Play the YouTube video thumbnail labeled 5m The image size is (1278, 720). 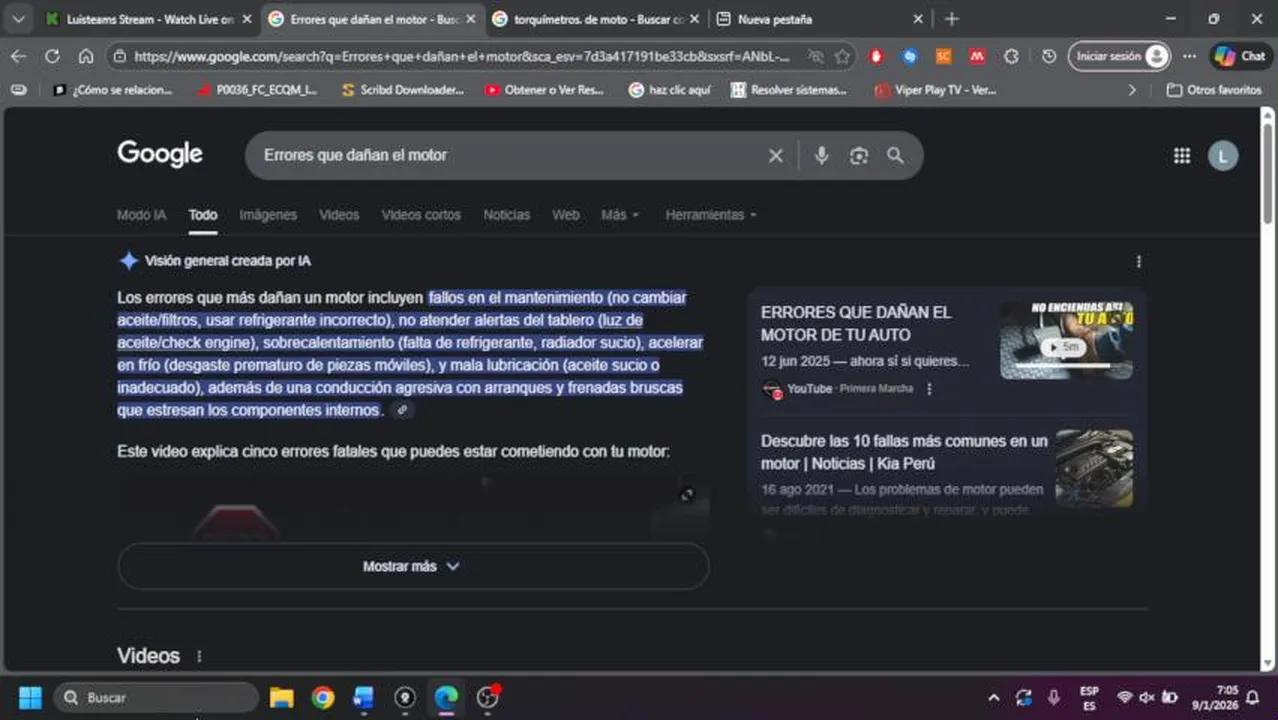1066,340
